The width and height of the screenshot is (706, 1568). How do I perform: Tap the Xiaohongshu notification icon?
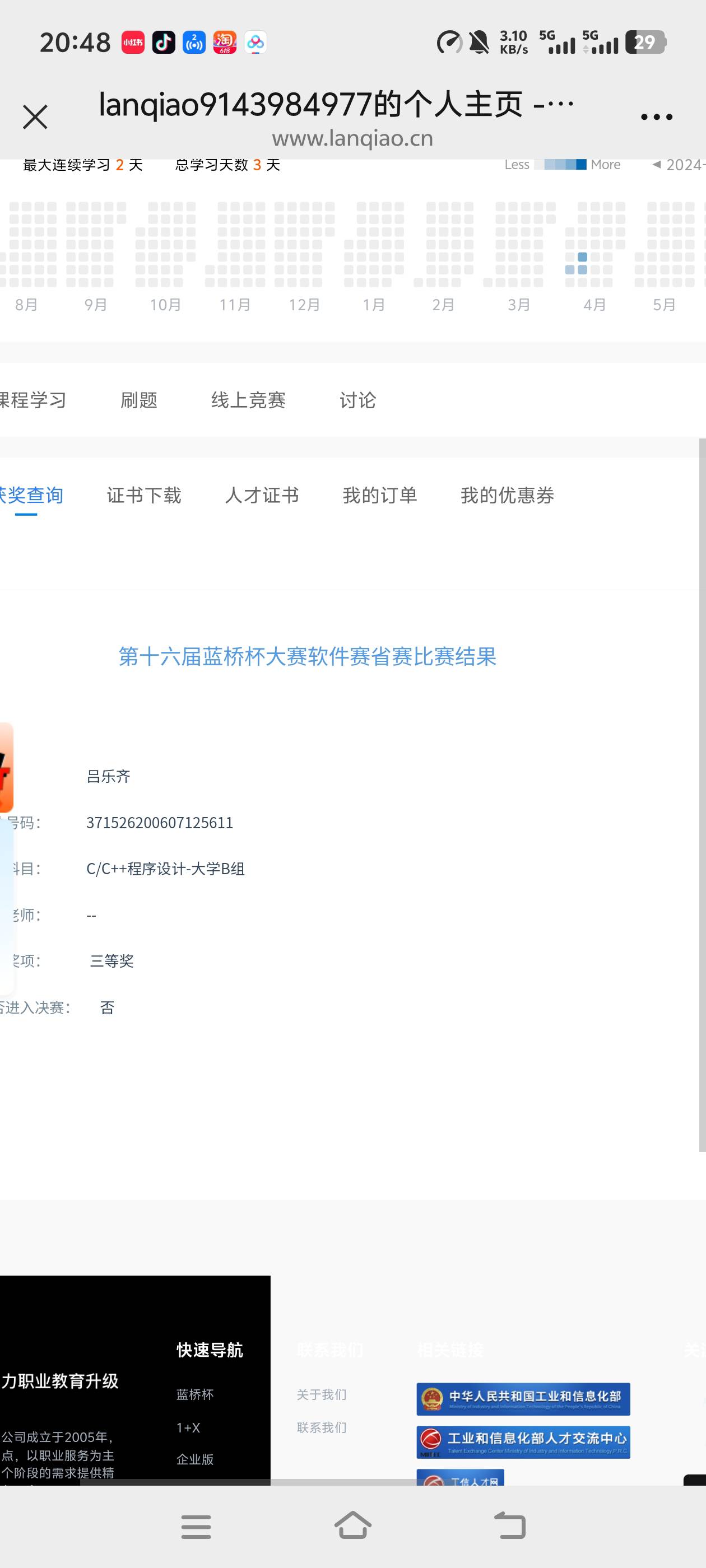coord(133,43)
